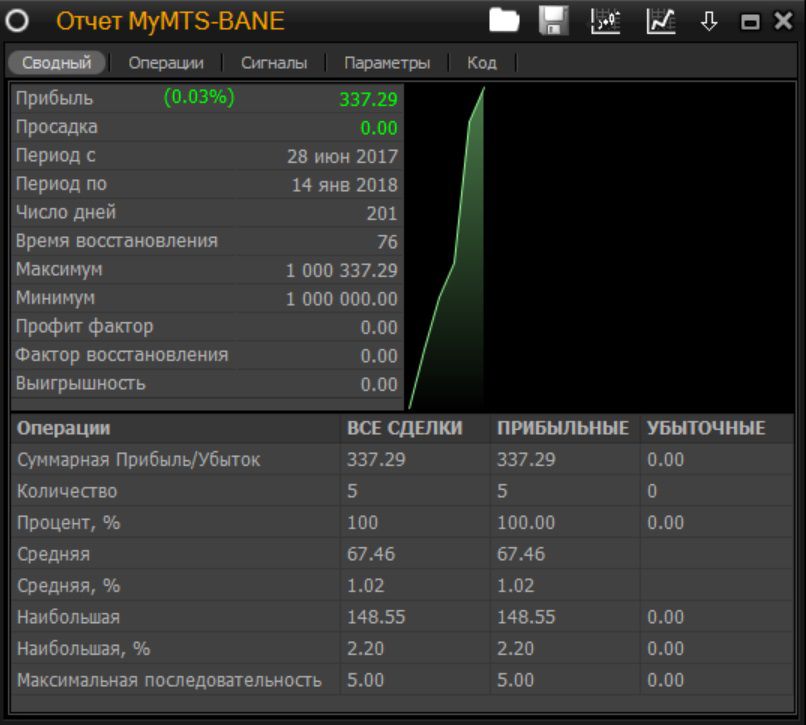The height and width of the screenshot is (725, 806).
Task: Click the trades-on-chart icon
Action: pos(606,21)
